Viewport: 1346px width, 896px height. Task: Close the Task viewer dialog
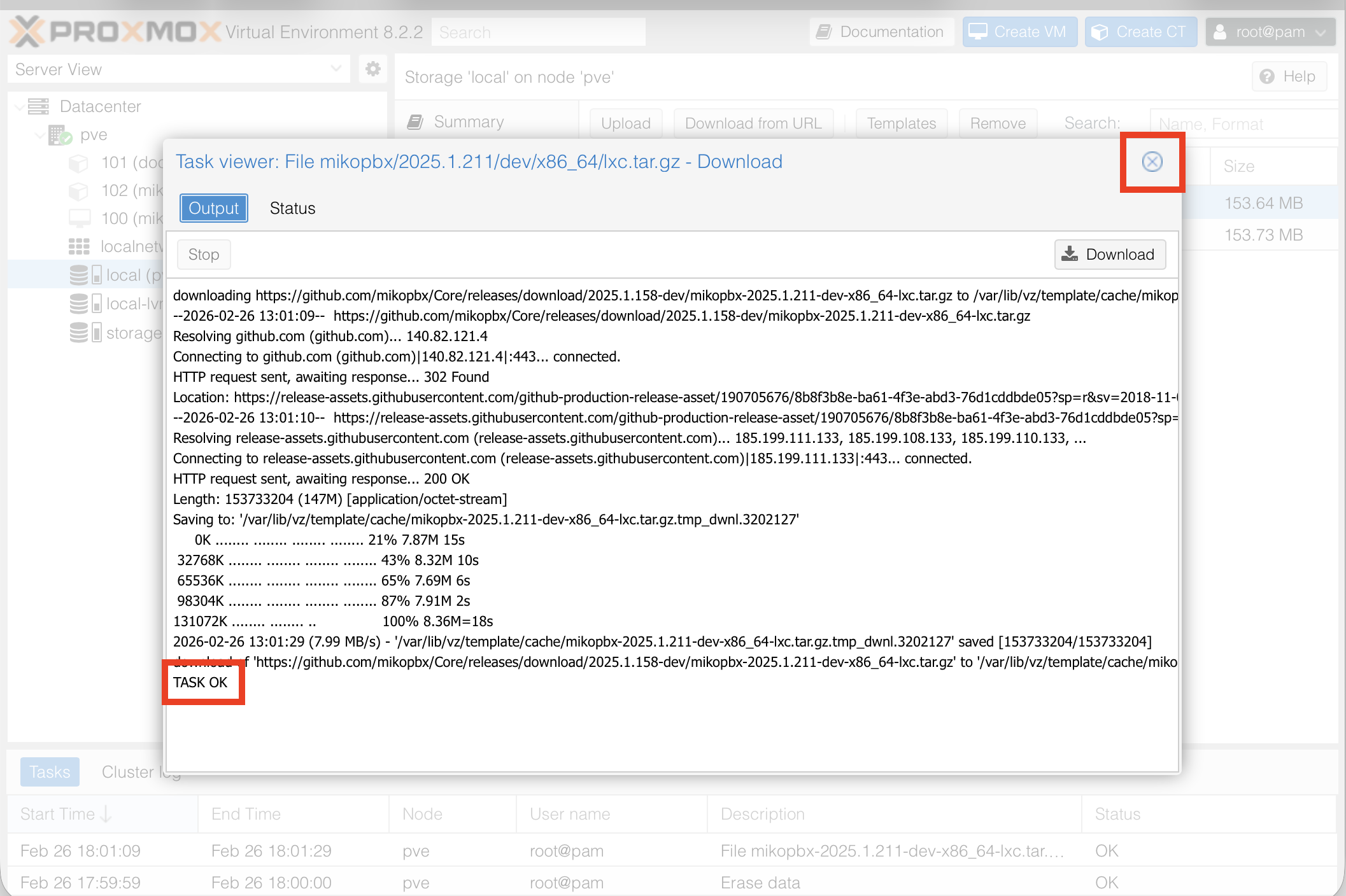(x=1151, y=162)
